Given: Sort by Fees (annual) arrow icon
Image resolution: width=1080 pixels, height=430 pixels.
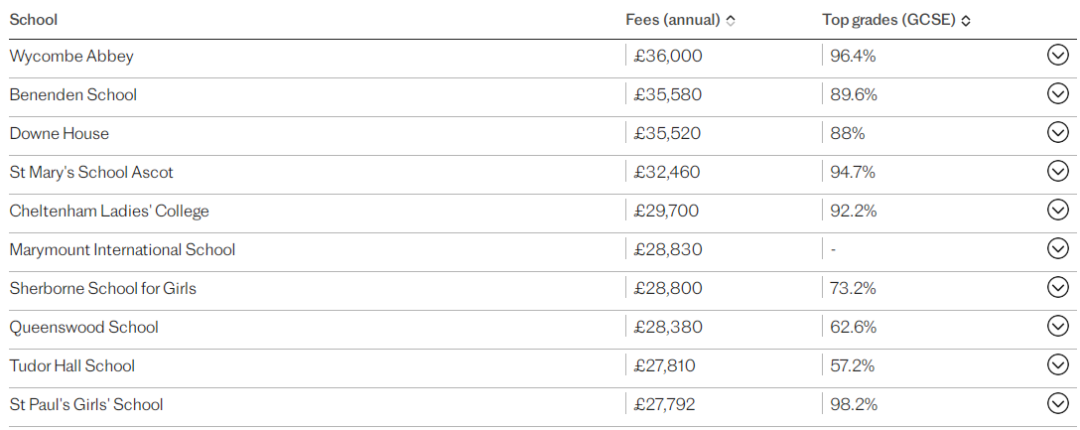Looking at the screenshot, I should coord(731,21).
